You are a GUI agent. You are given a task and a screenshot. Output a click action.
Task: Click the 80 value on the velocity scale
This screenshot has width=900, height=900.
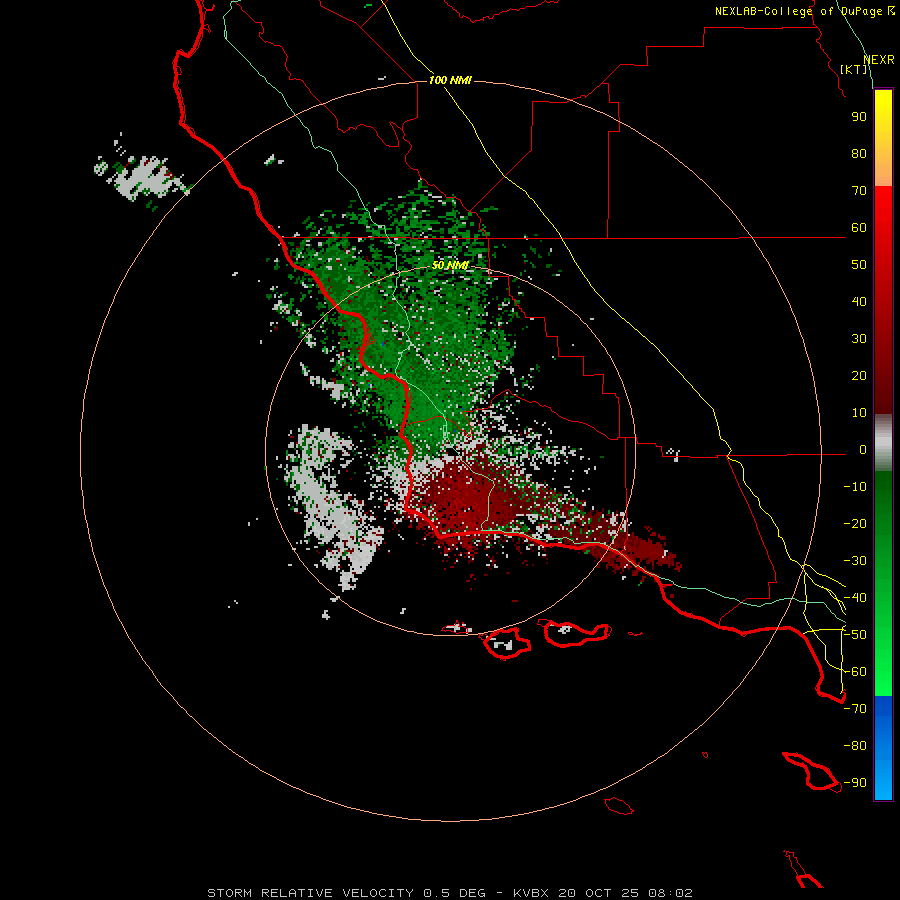[x=859, y=153]
